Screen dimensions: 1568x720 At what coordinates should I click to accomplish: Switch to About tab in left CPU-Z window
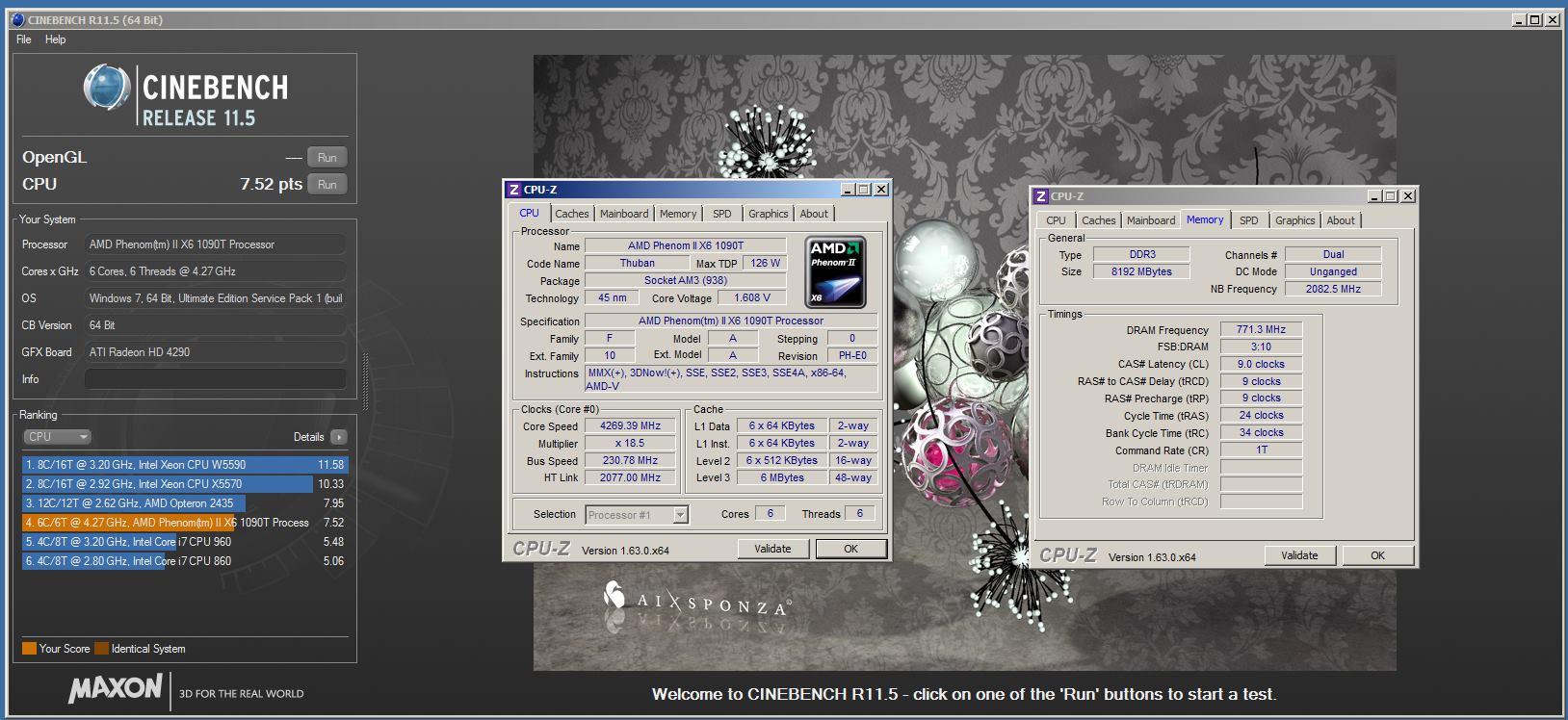pos(814,214)
